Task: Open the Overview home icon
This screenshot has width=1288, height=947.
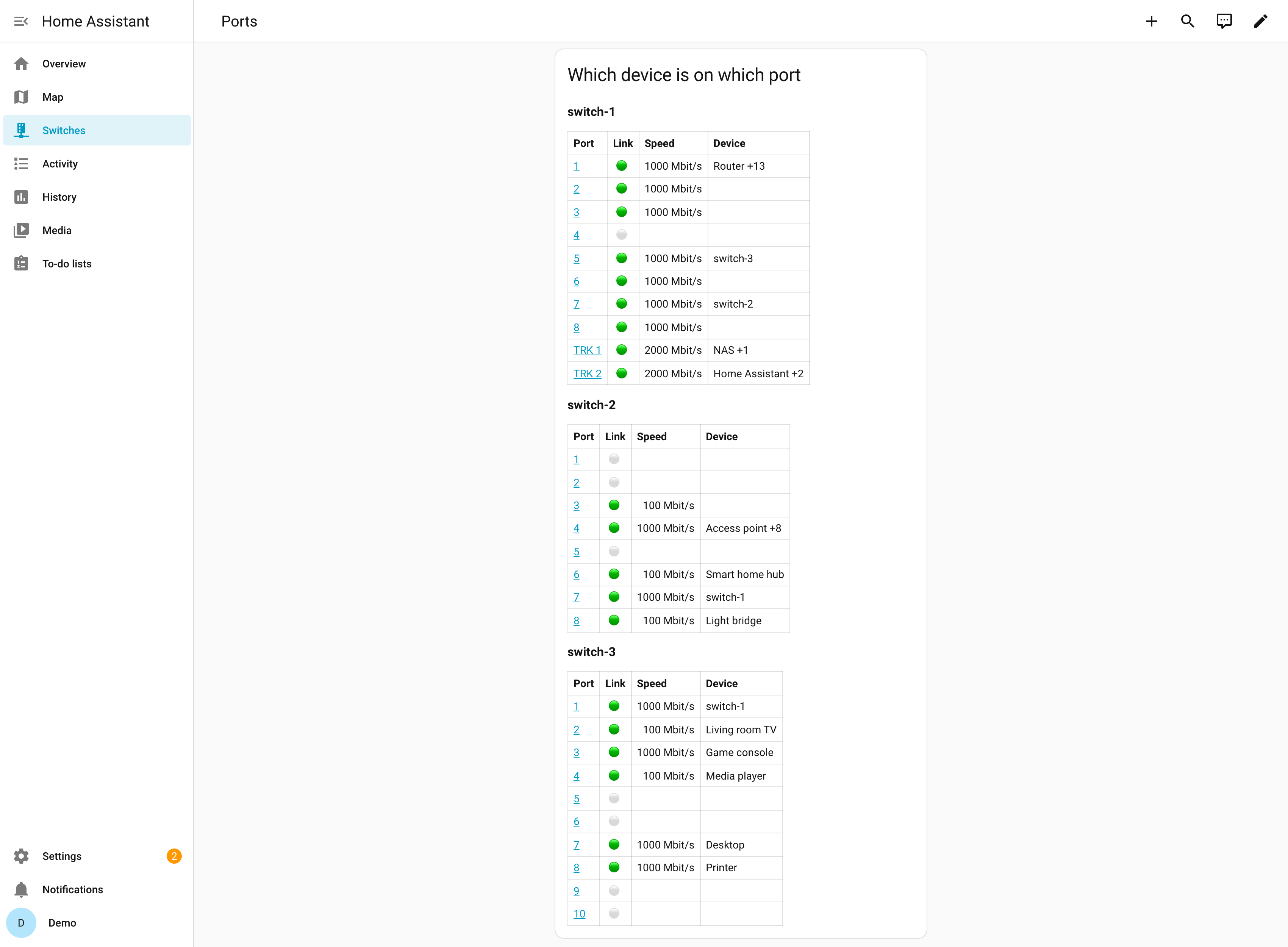Action: (21, 64)
